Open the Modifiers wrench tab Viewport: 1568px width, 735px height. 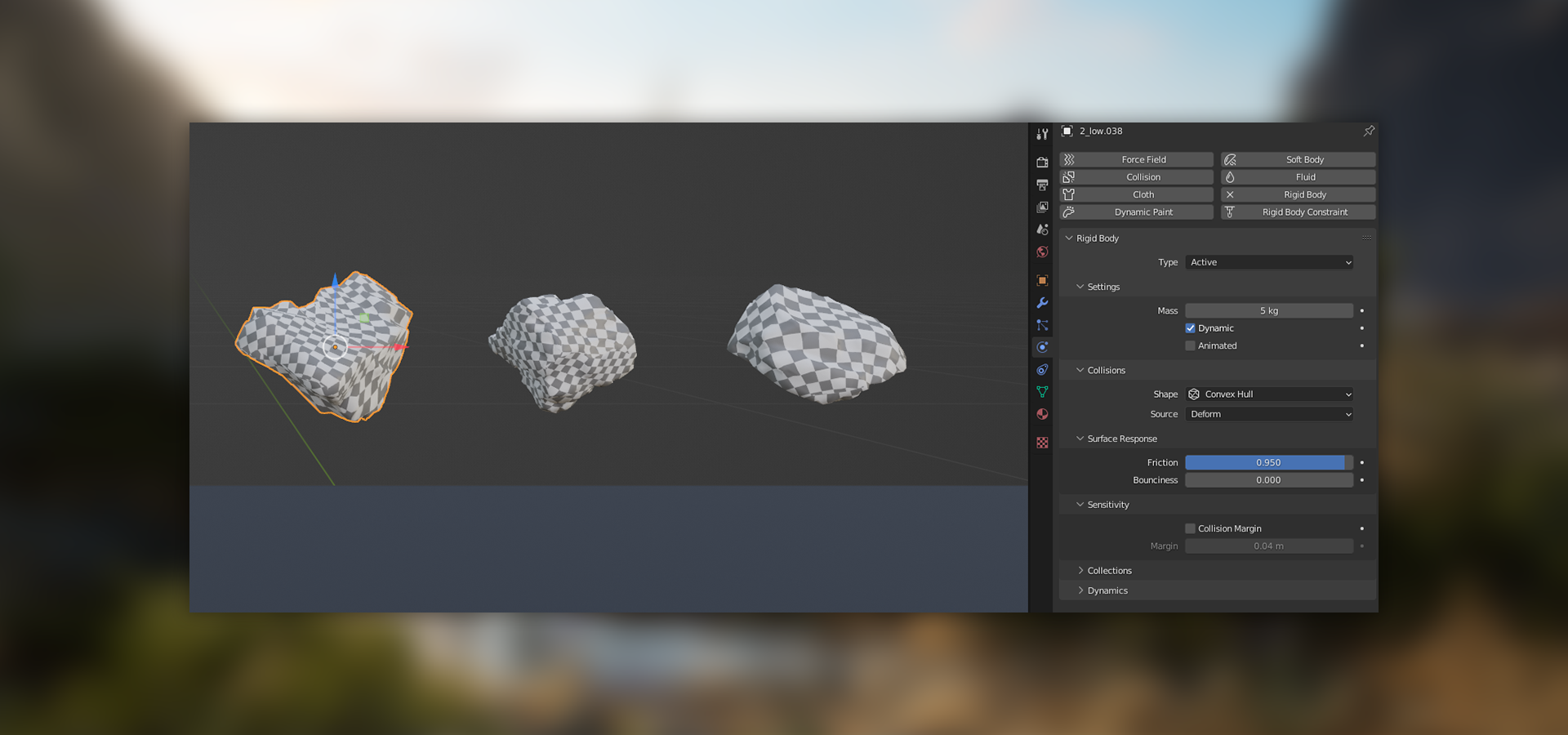1042,303
